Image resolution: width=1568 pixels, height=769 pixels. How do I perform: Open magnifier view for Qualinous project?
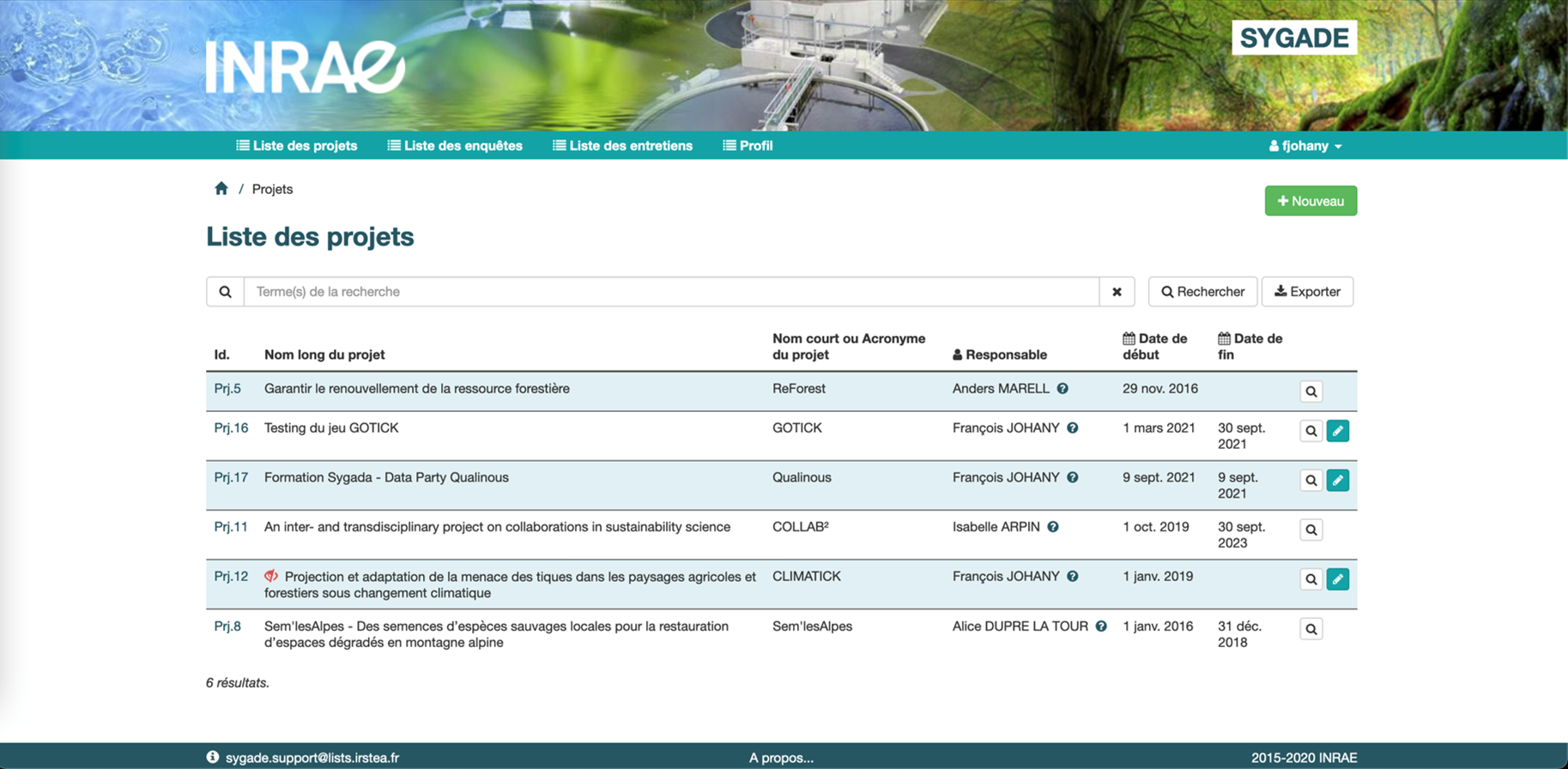click(x=1311, y=481)
